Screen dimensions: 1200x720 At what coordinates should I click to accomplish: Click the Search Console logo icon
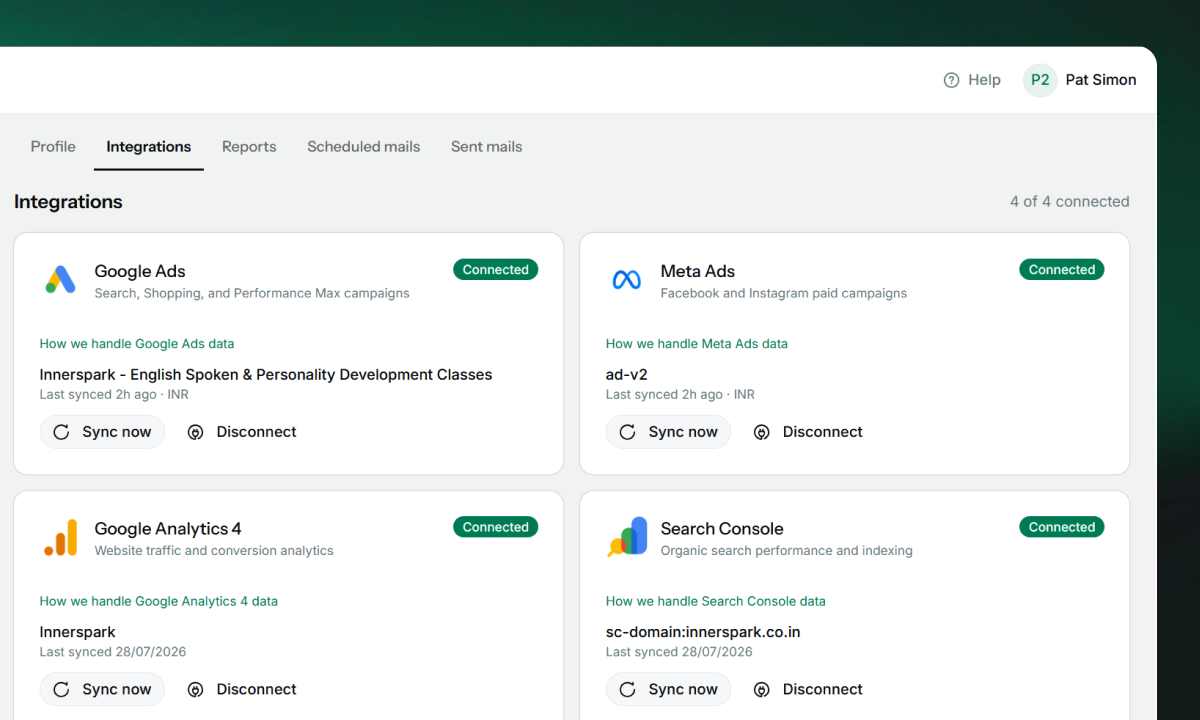pyautogui.click(x=627, y=537)
